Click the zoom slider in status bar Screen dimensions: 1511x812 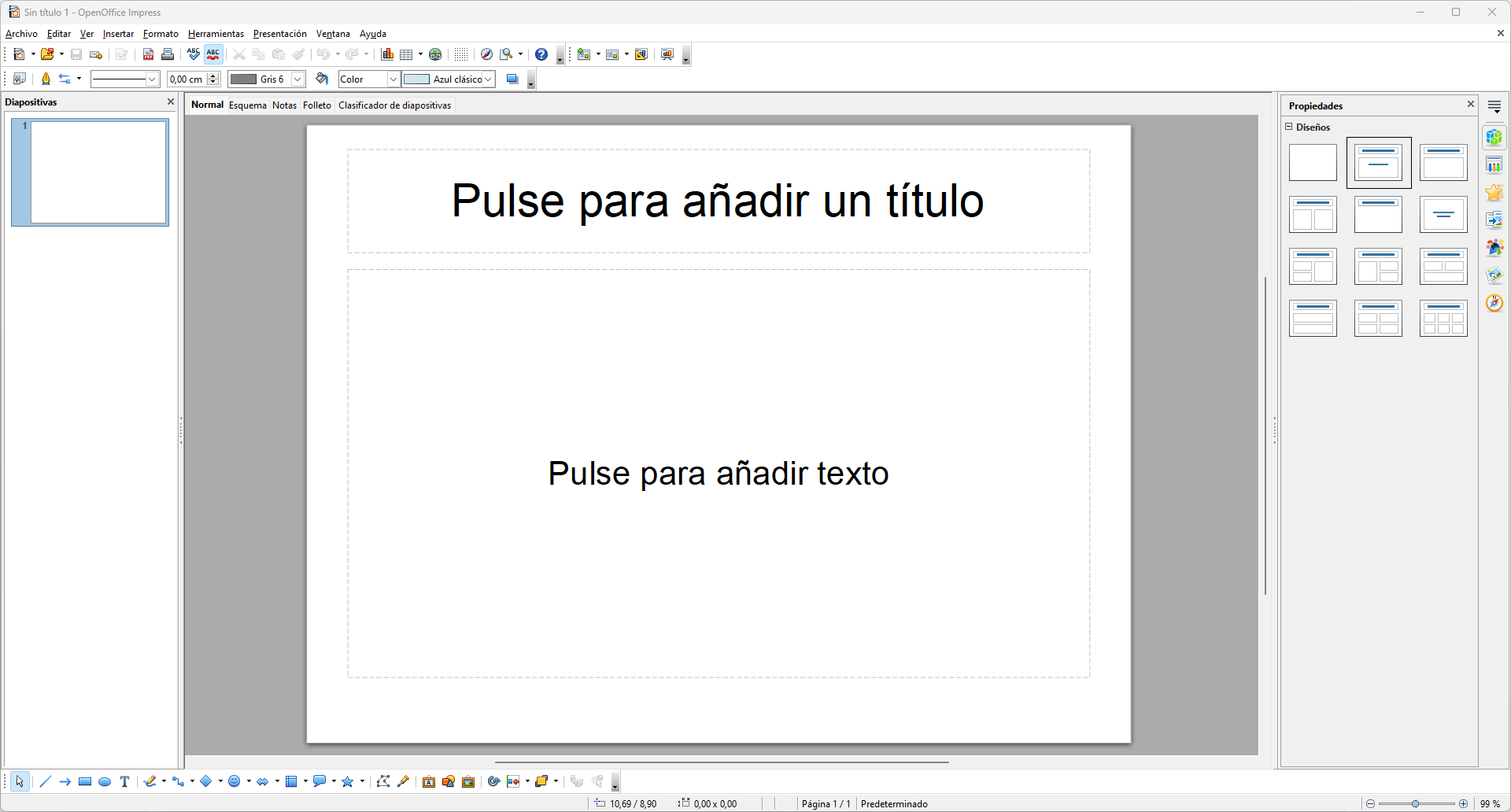[1416, 803]
